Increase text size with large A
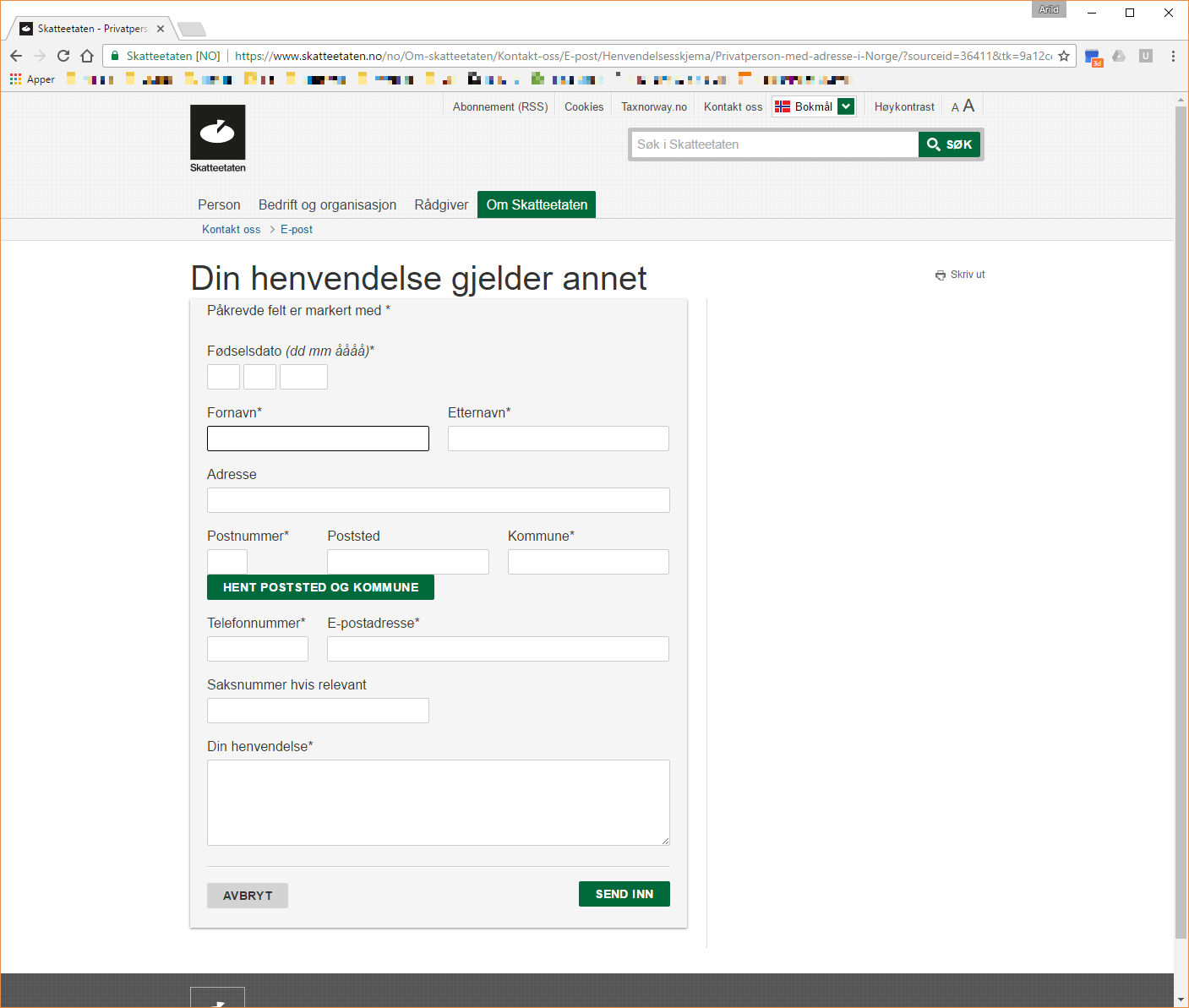1189x1008 pixels. 969,106
